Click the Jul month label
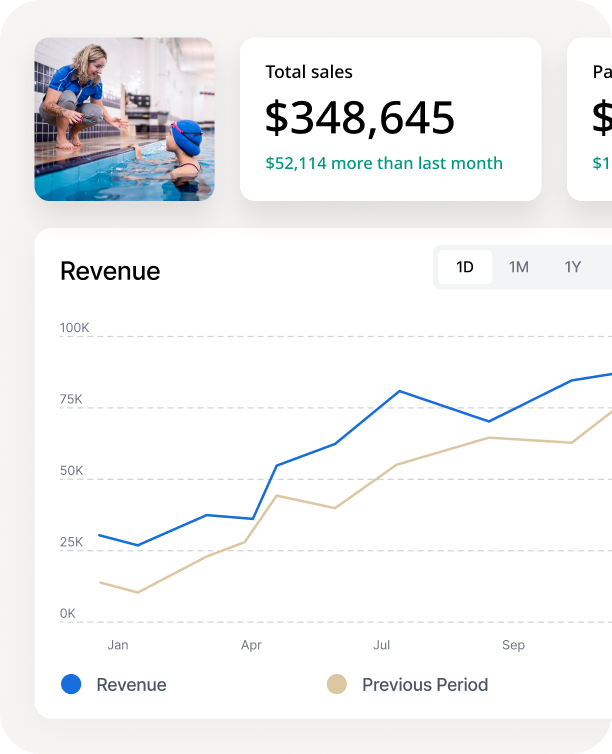 [382, 645]
